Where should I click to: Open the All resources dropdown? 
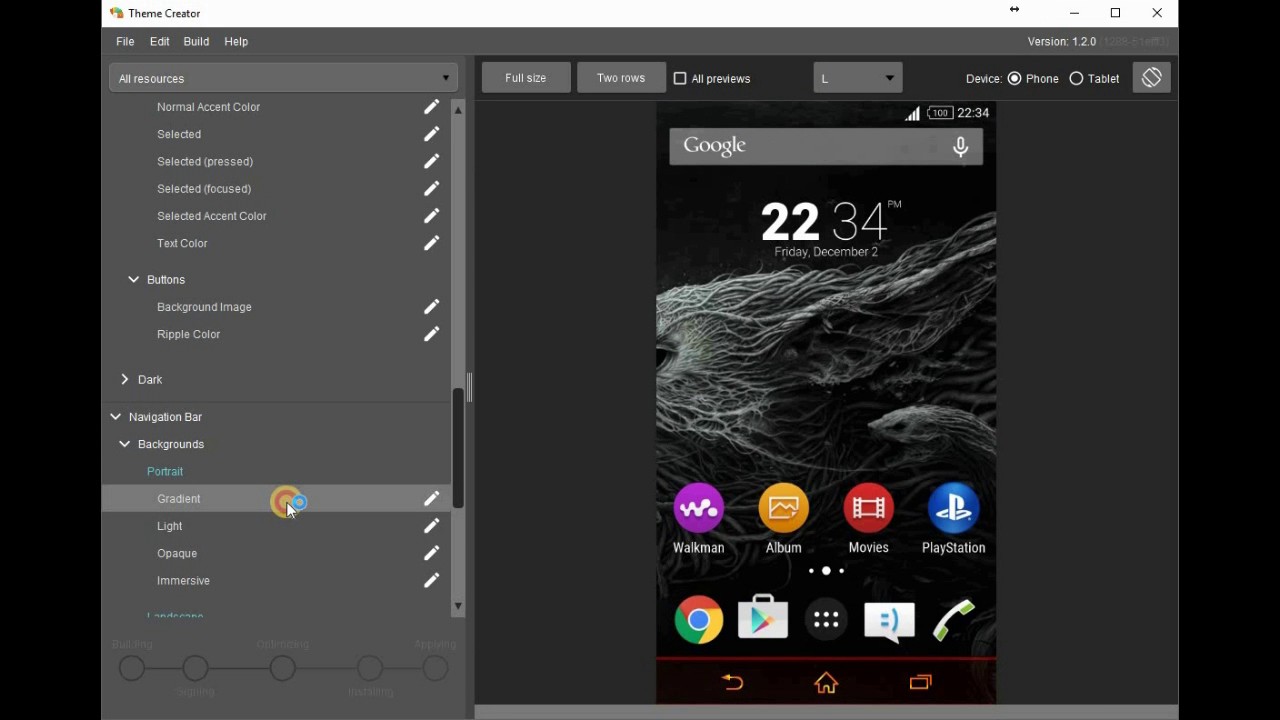click(x=283, y=78)
